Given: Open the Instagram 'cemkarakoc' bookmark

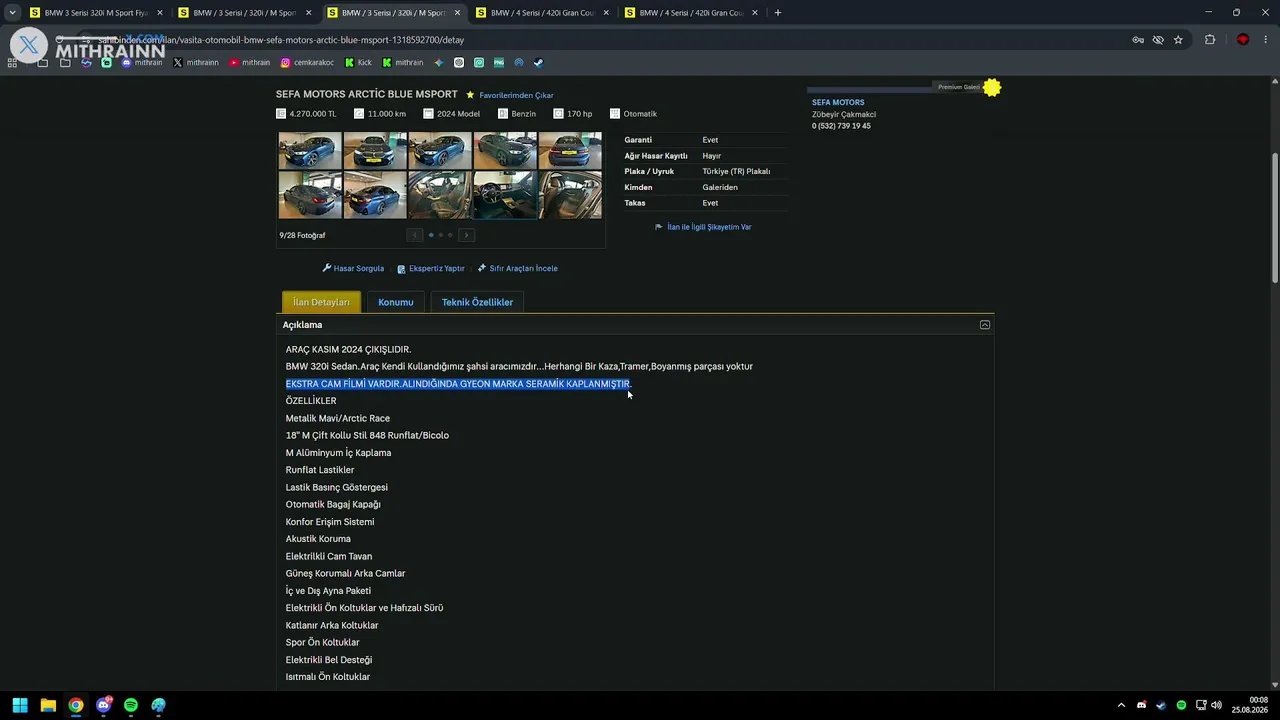Looking at the screenshot, I should pos(307,62).
